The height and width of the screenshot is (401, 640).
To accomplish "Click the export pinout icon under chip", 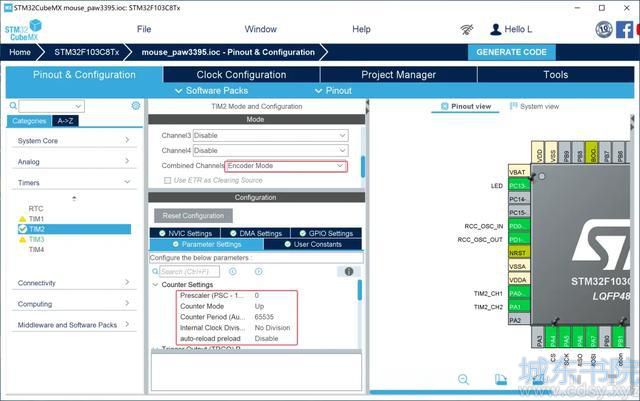I will coord(501,379).
